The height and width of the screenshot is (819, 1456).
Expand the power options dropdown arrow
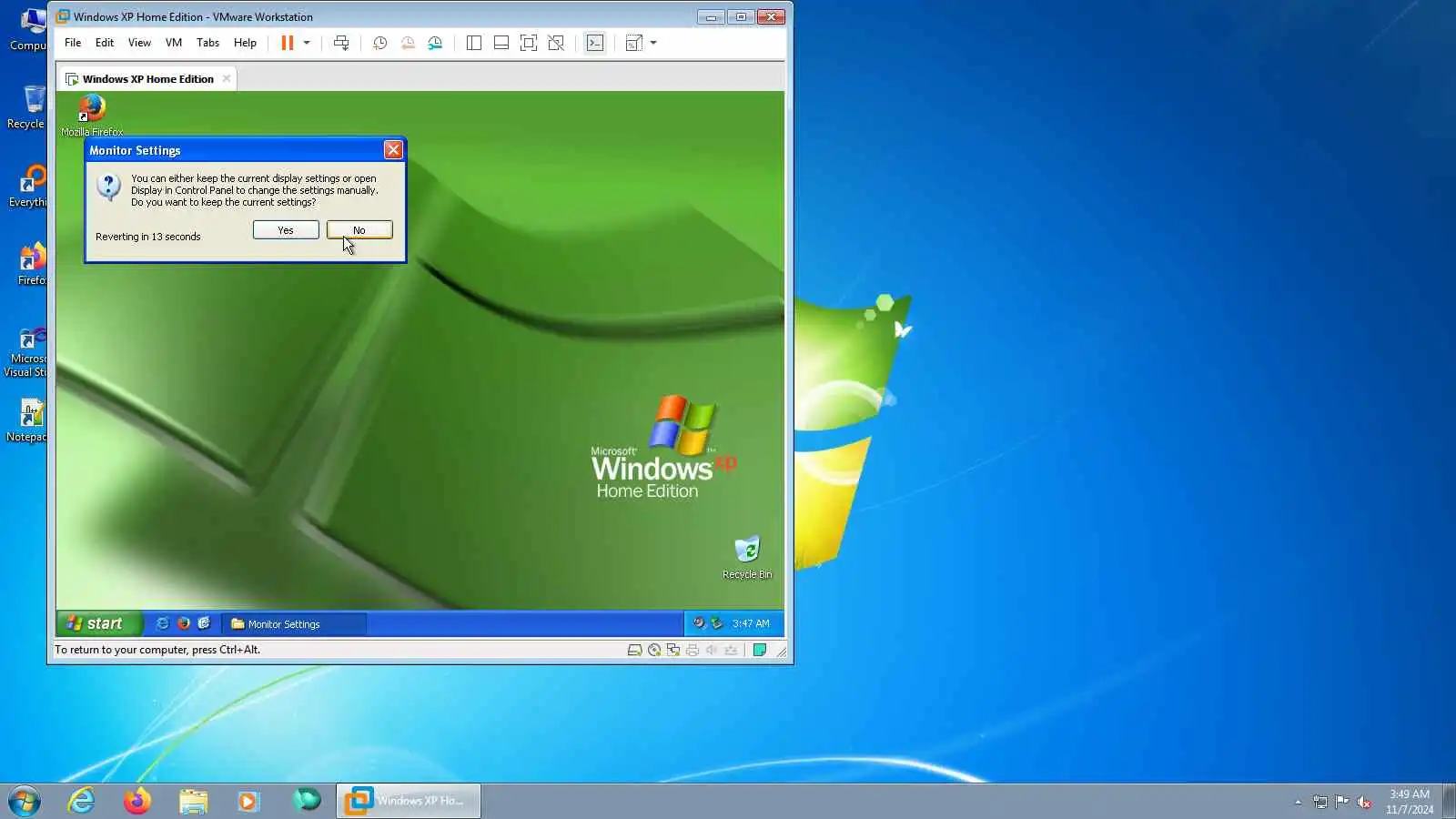click(307, 43)
